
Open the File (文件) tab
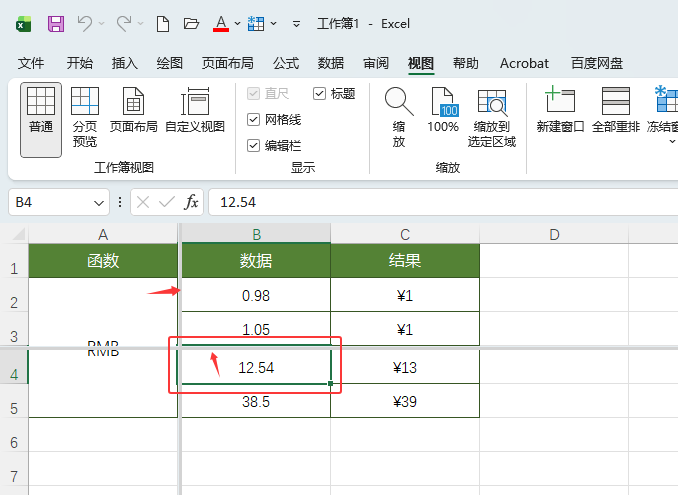[31, 63]
